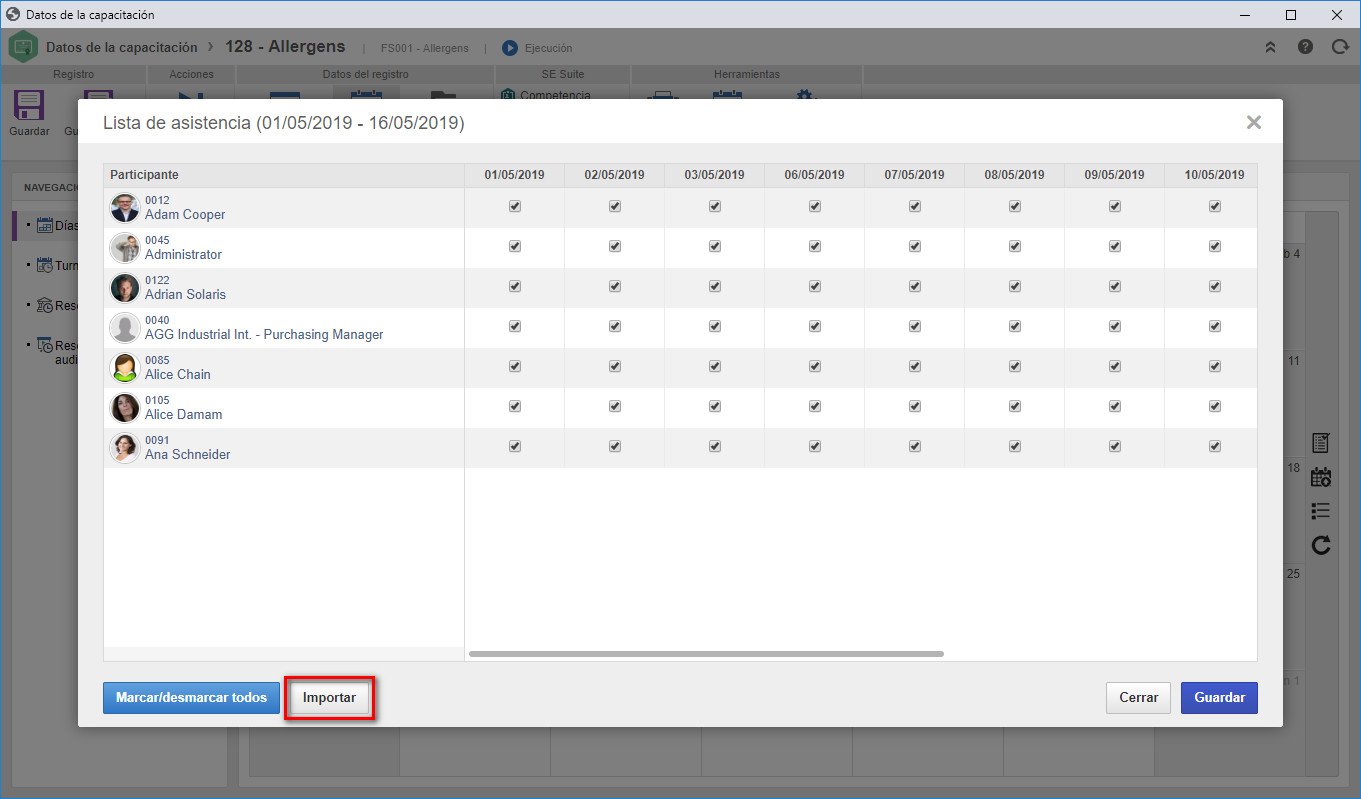Viewport: 1361px width, 799px height.
Task: Click the Acciones ribbon group label
Action: tap(191, 74)
